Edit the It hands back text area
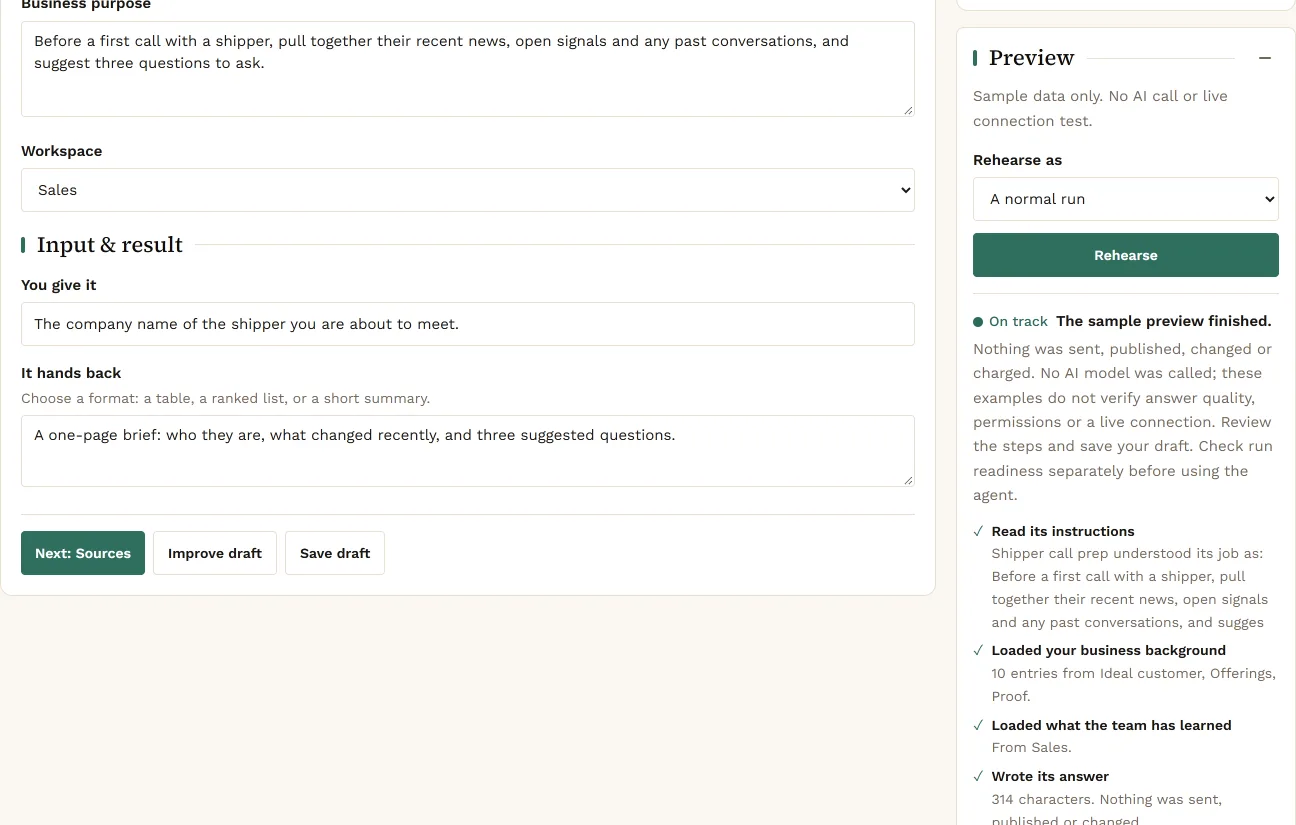This screenshot has width=1296, height=825. click(468, 451)
